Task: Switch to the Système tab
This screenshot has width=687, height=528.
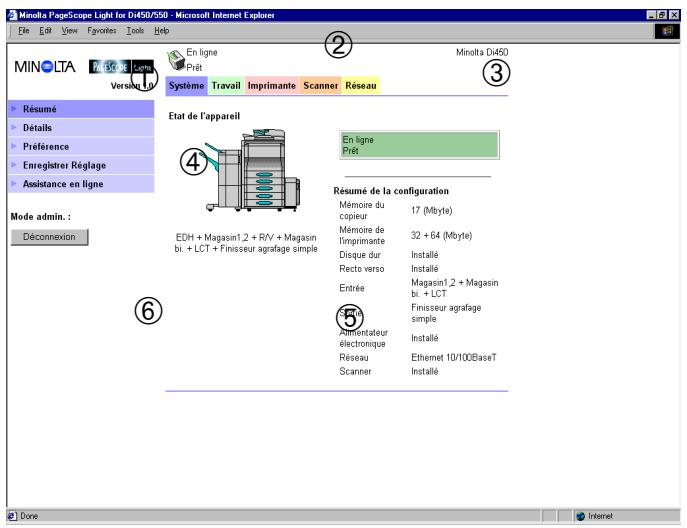Action: point(187,85)
